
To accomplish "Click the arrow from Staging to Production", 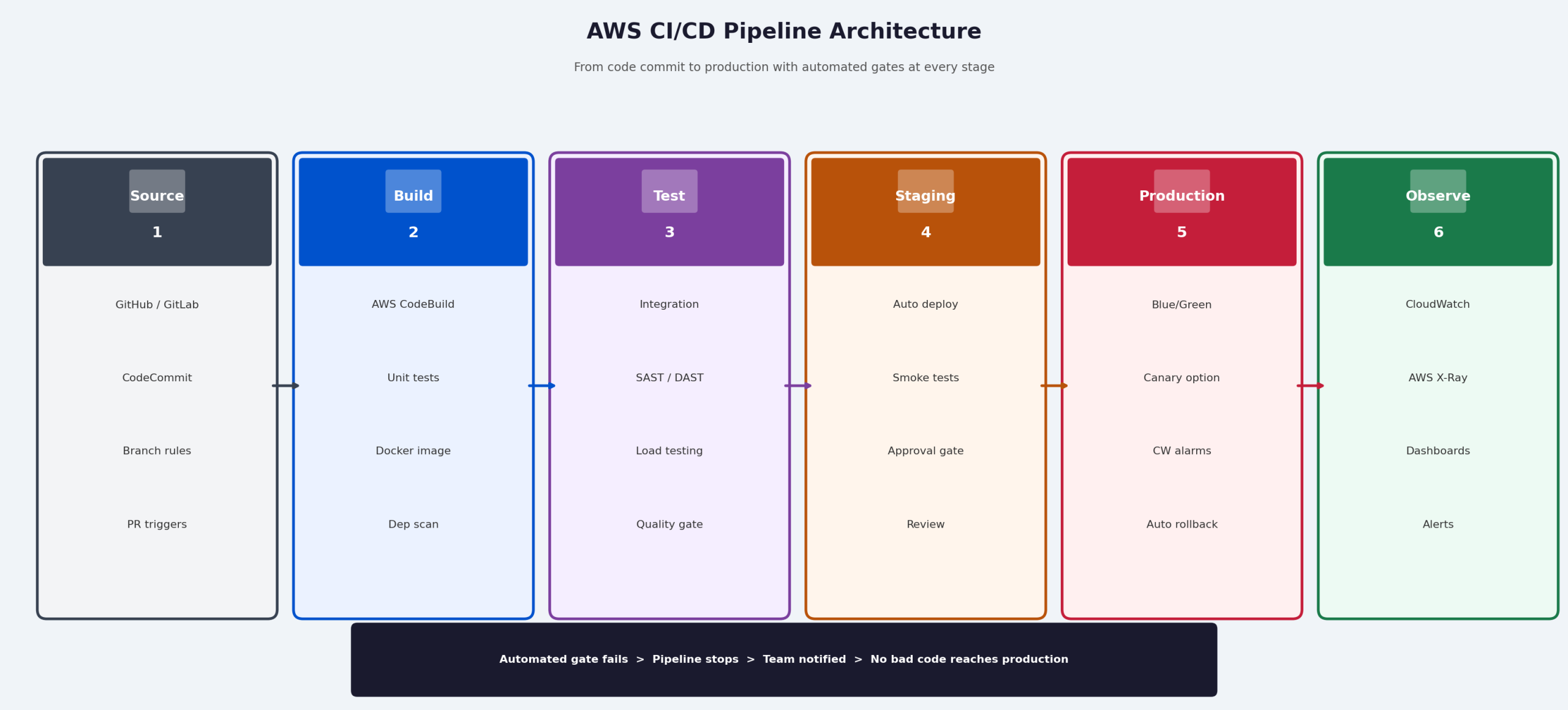I will [x=1054, y=386].
